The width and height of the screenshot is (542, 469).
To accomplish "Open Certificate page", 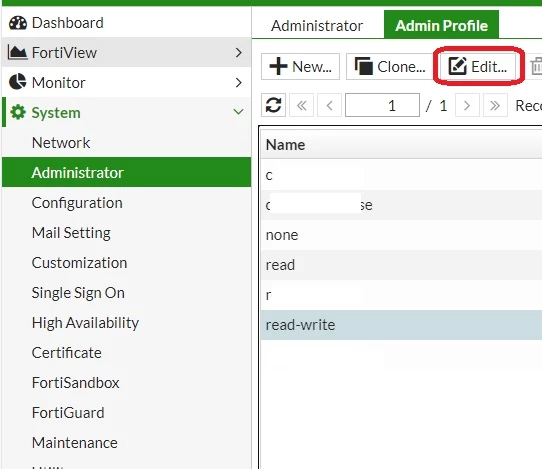I will click(x=126, y=353).
